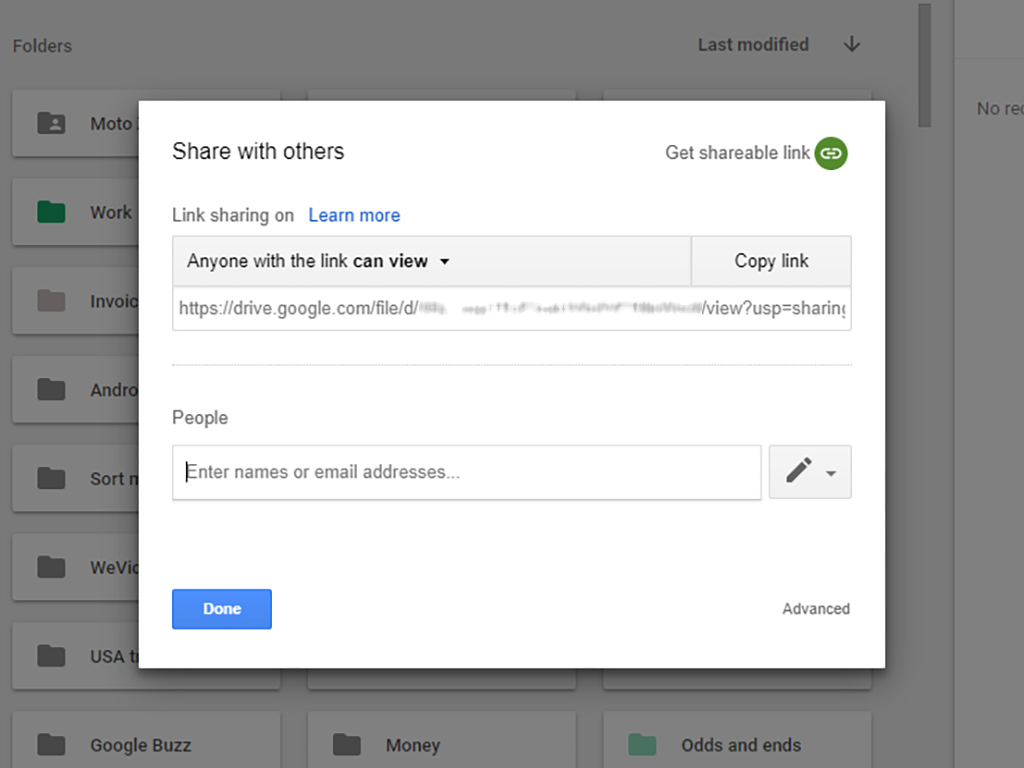
Task: Focus the Enter names or email addresses field
Action: point(466,472)
